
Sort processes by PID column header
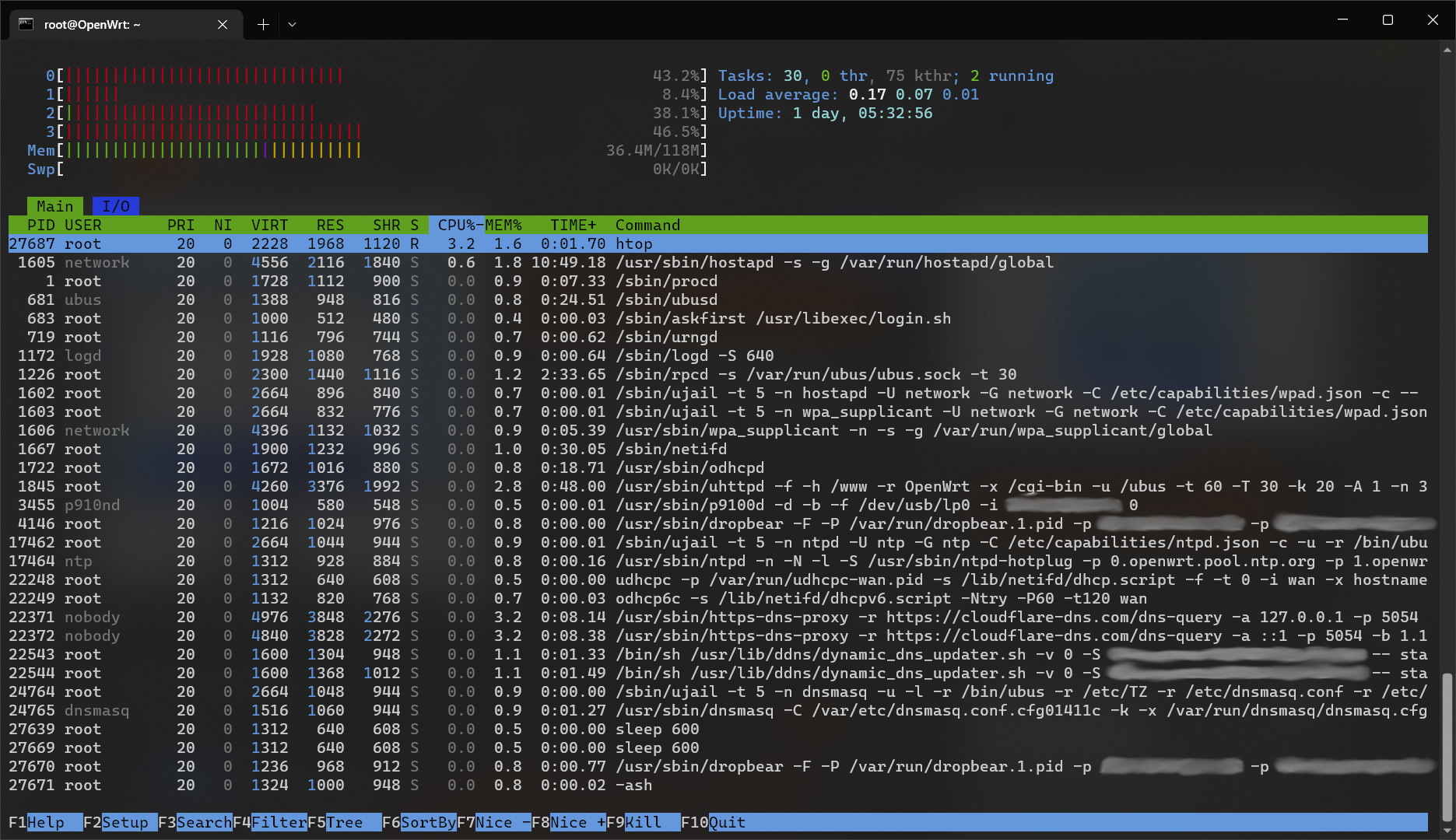pyautogui.click(x=40, y=225)
